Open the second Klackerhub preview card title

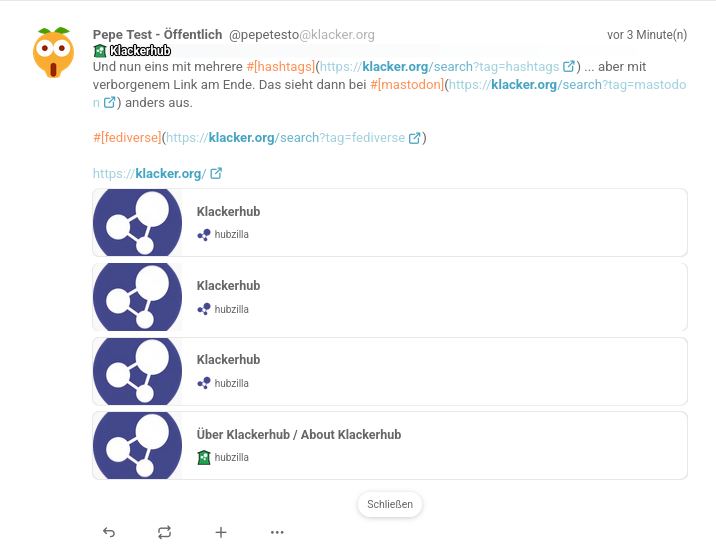click(228, 285)
